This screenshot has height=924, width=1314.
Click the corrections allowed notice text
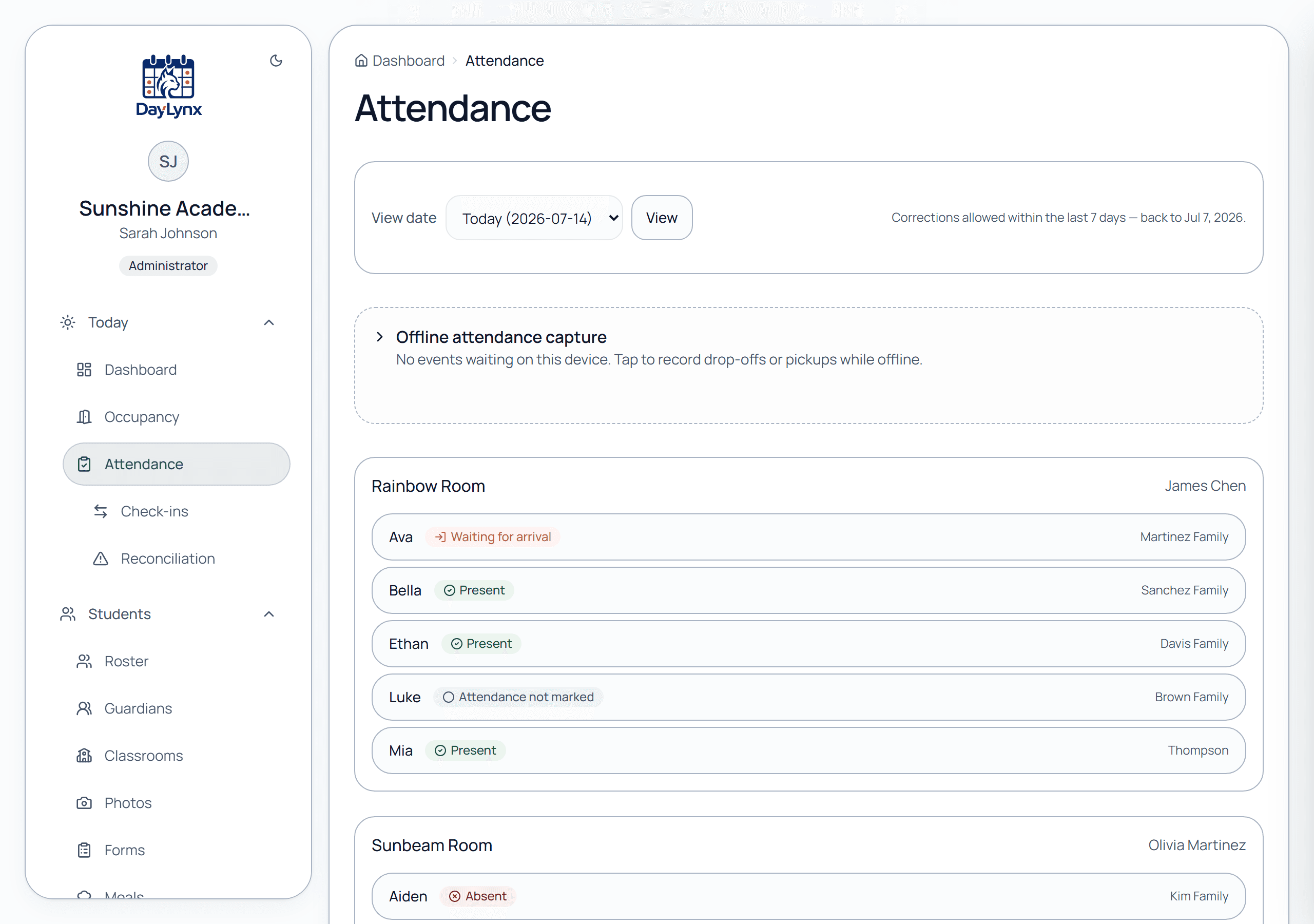point(1069,218)
